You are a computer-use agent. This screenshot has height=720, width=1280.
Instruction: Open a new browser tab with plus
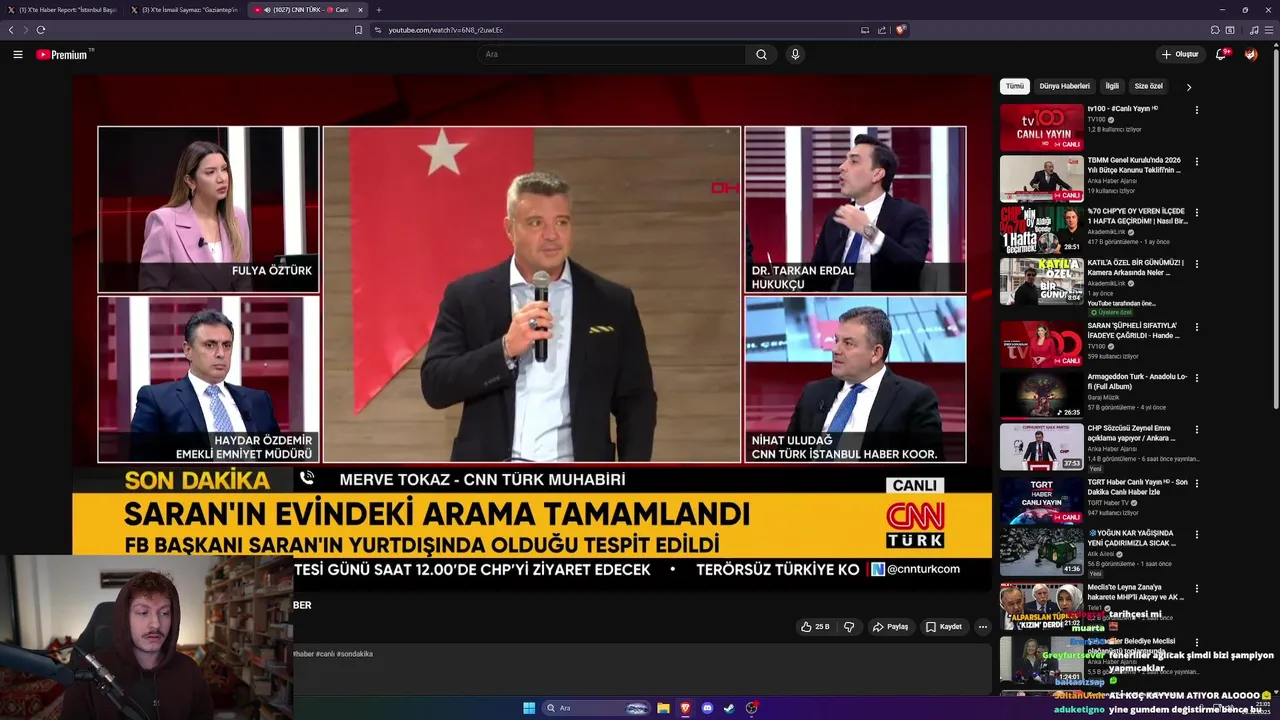click(x=378, y=10)
